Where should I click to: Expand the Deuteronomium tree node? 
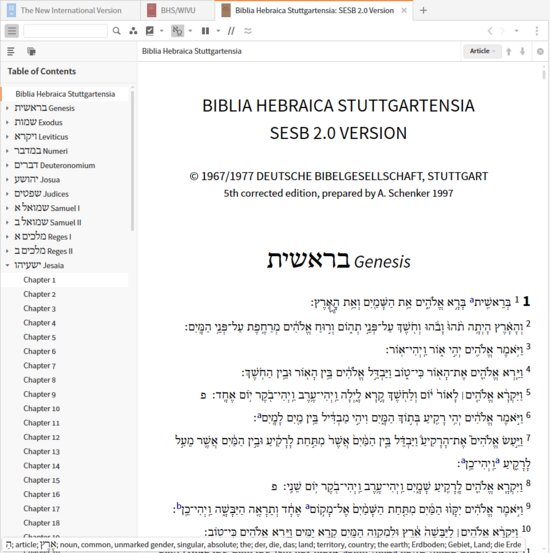pyautogui.click(x=7, y=165)
